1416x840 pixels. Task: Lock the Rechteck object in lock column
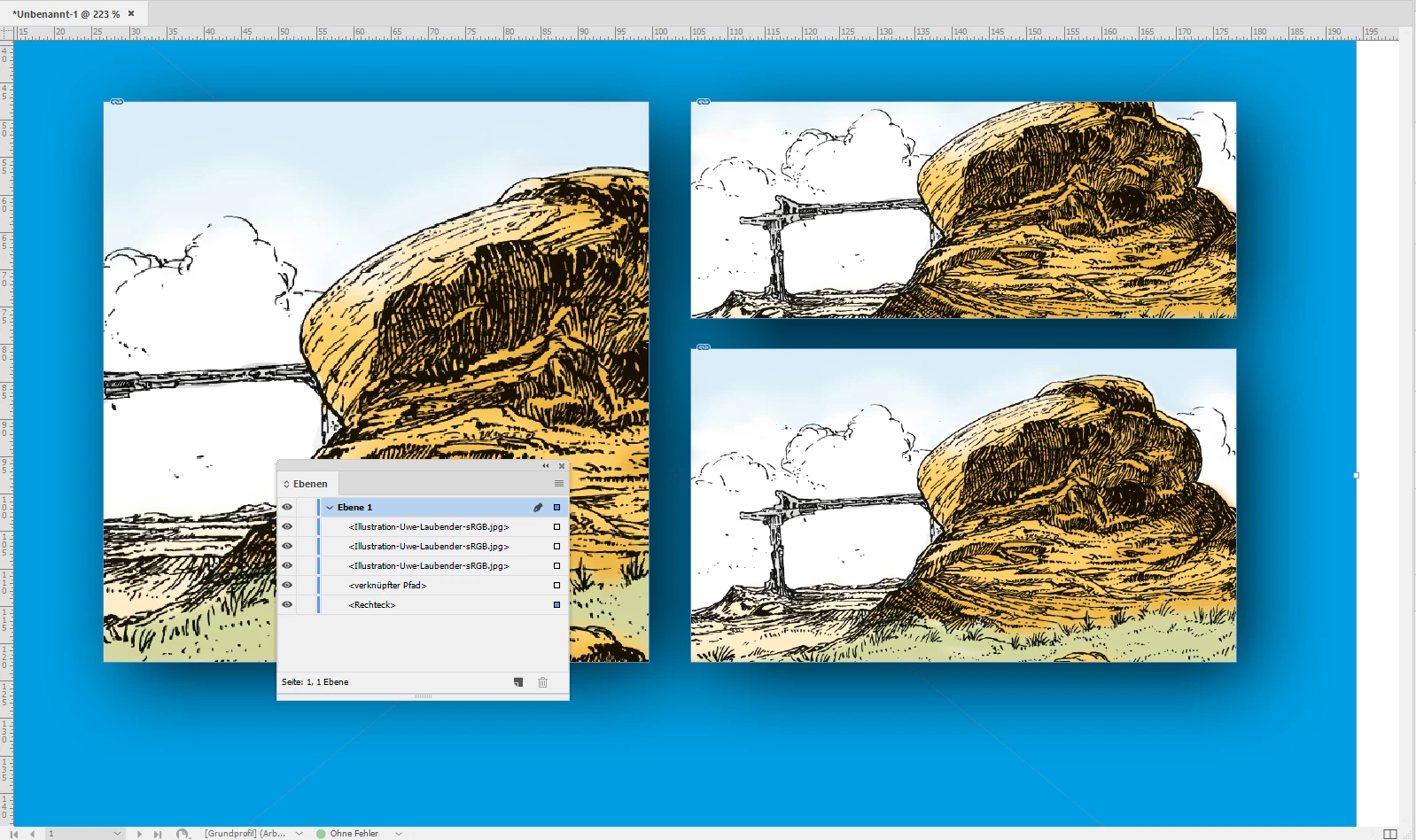306,605
